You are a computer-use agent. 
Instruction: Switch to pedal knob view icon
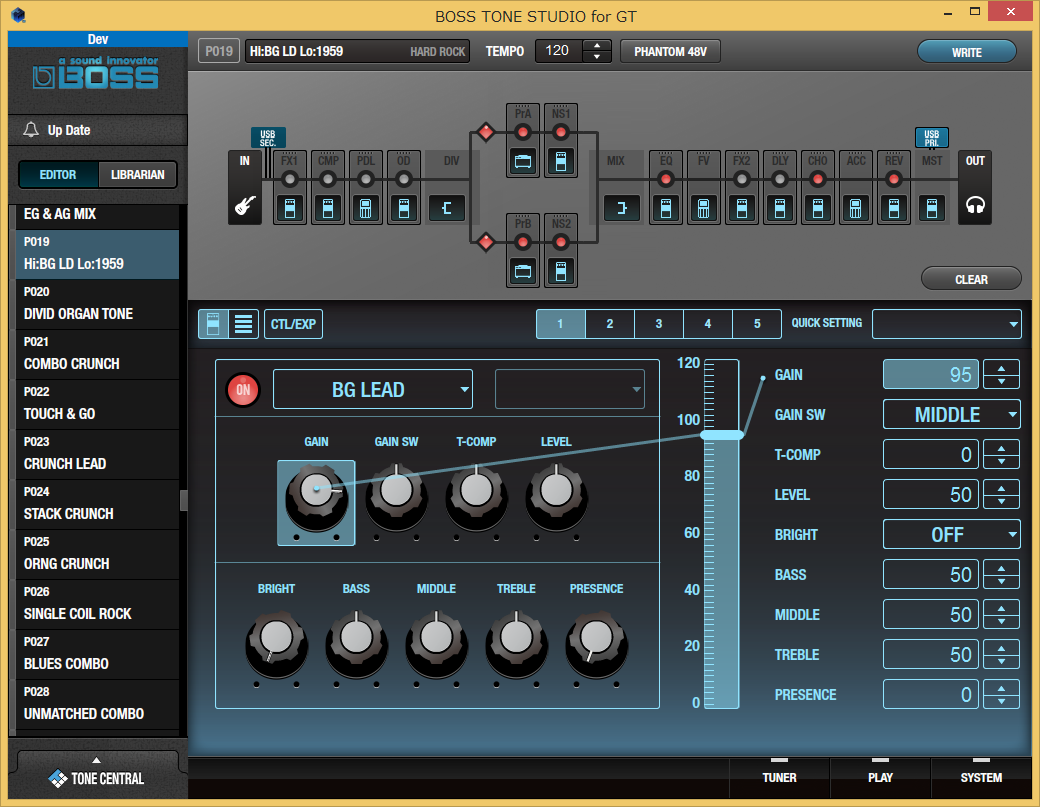(214, 324)
